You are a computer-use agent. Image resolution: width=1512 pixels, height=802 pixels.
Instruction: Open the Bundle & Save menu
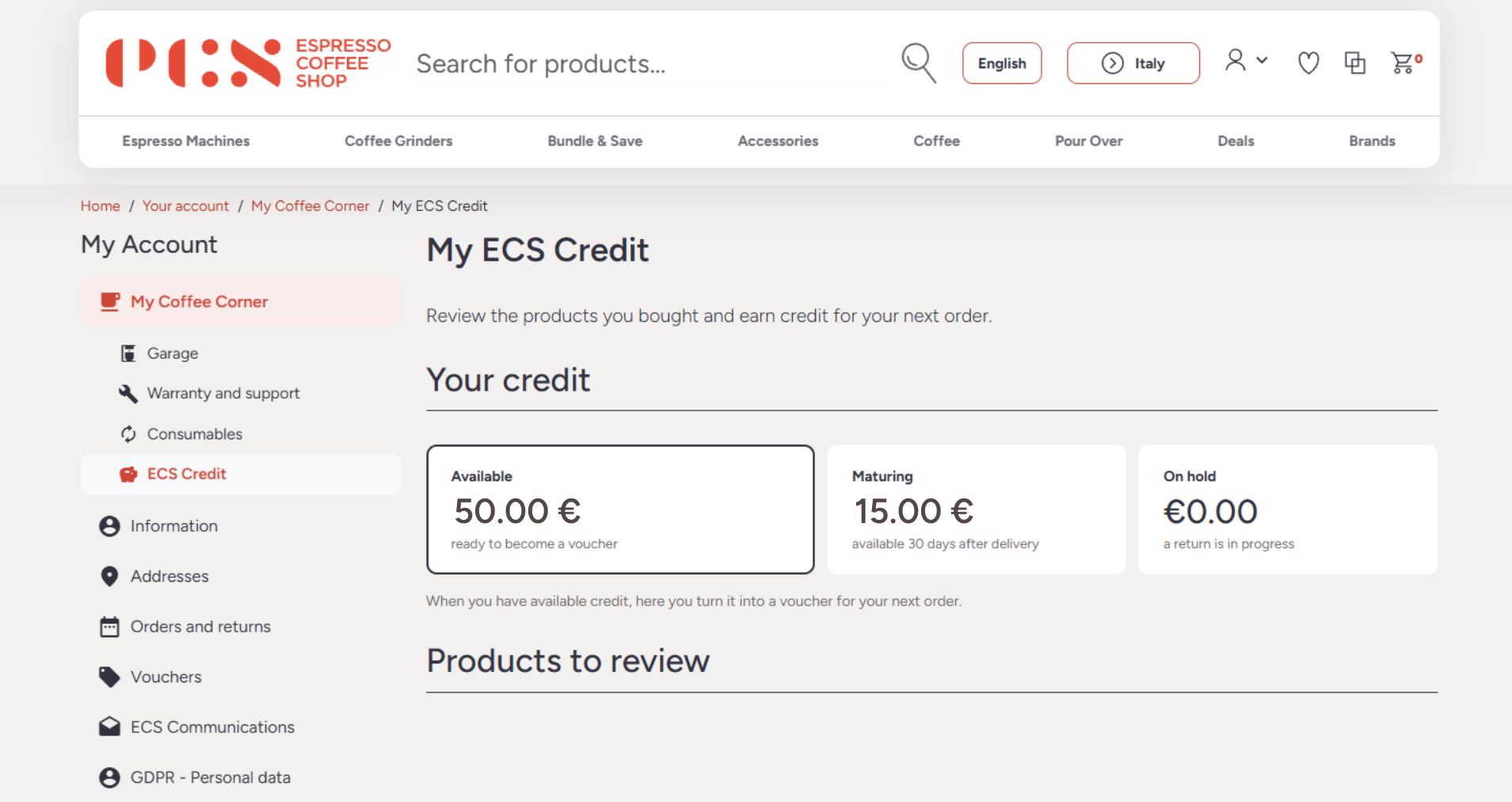595,141
